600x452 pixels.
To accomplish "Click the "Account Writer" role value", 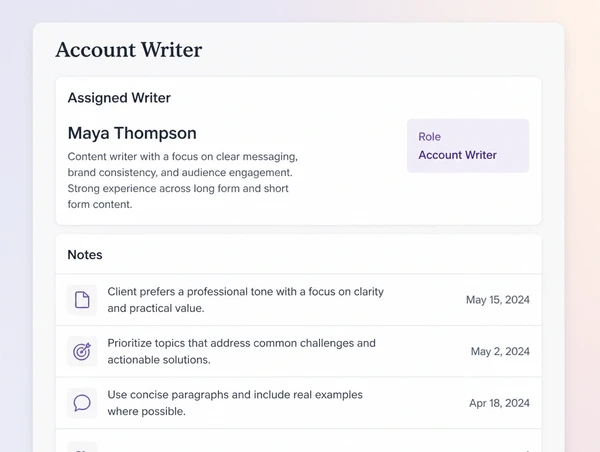I will click(x=457, y=155).
